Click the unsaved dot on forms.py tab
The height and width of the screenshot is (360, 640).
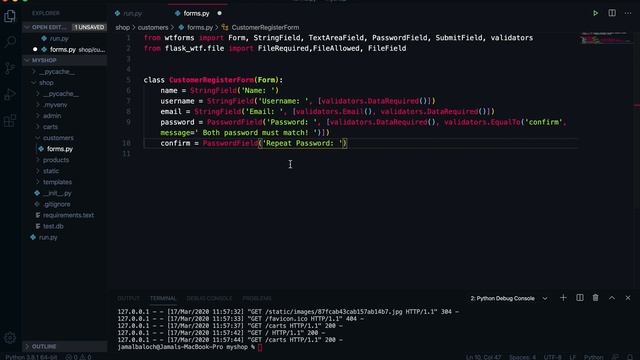[x=219, y=13]
